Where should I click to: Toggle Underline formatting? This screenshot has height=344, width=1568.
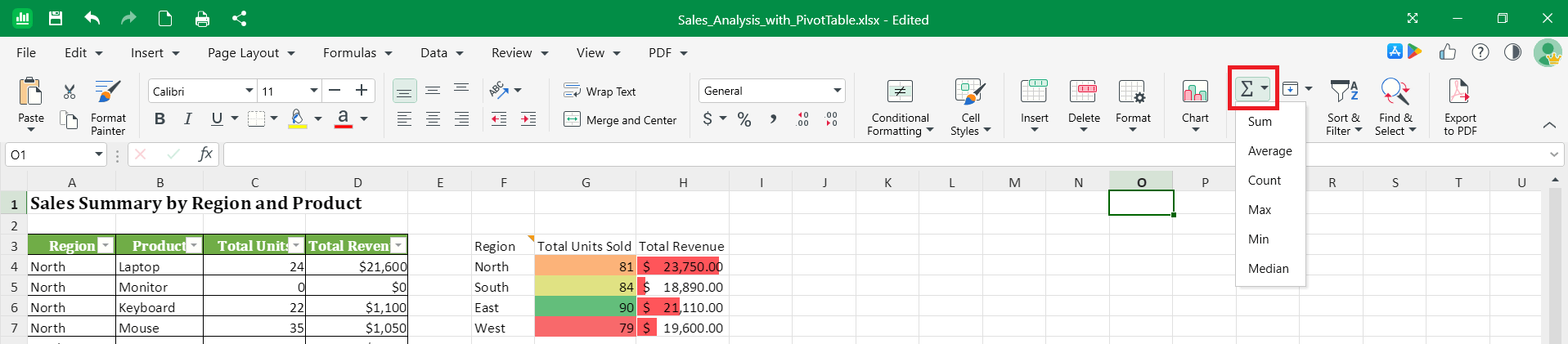pos(217,119)
